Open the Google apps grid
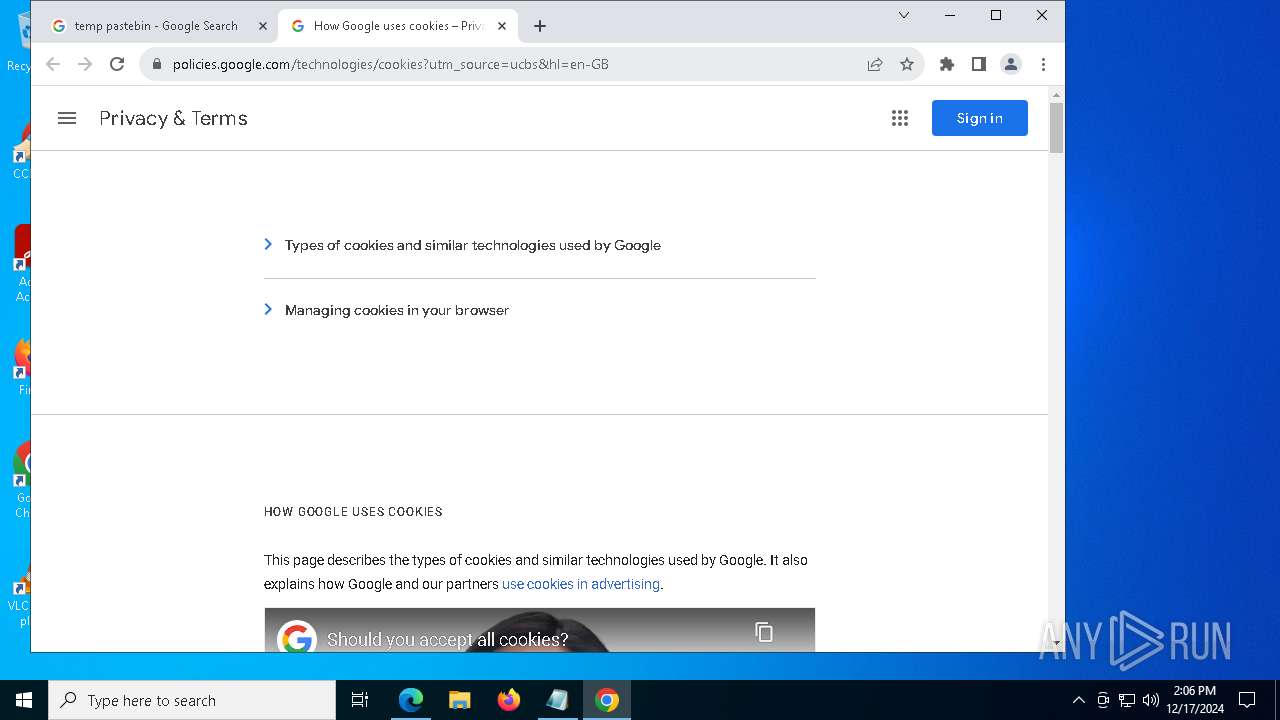 coord(900,118)
